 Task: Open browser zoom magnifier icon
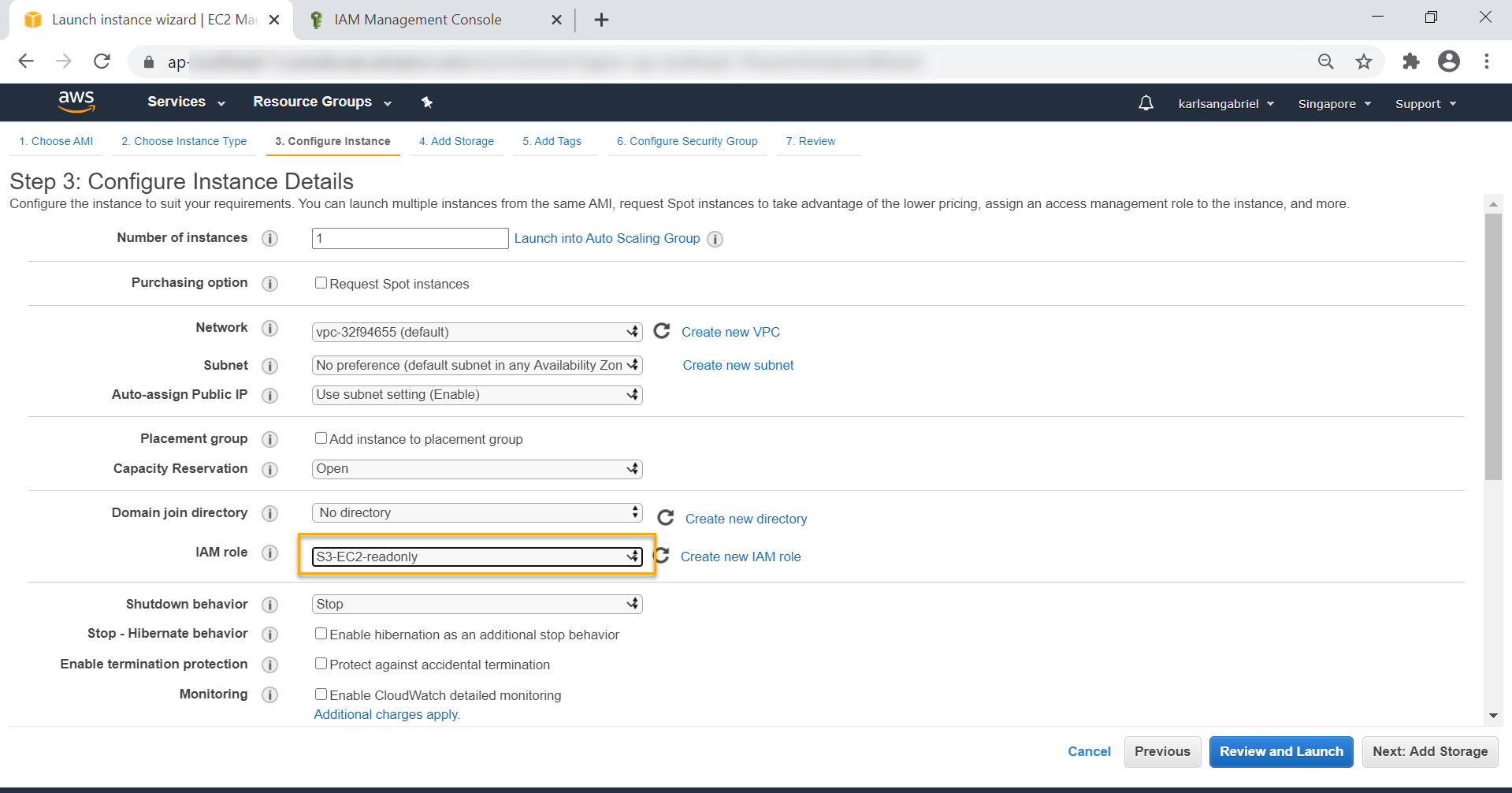(1326, 61)
